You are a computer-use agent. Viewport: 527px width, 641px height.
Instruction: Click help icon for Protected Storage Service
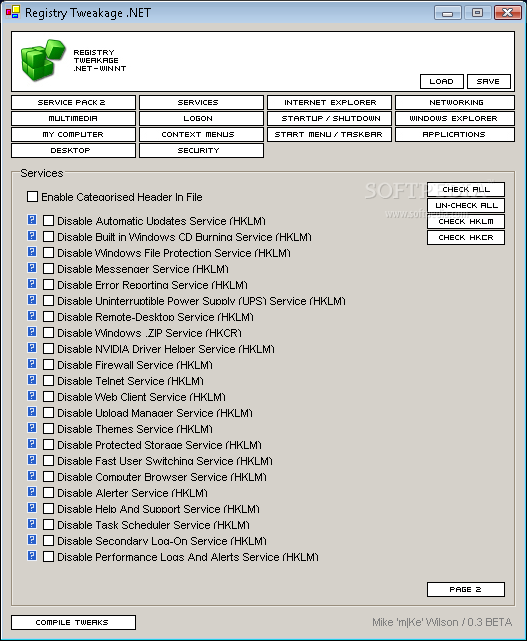[x=32, y=444]
